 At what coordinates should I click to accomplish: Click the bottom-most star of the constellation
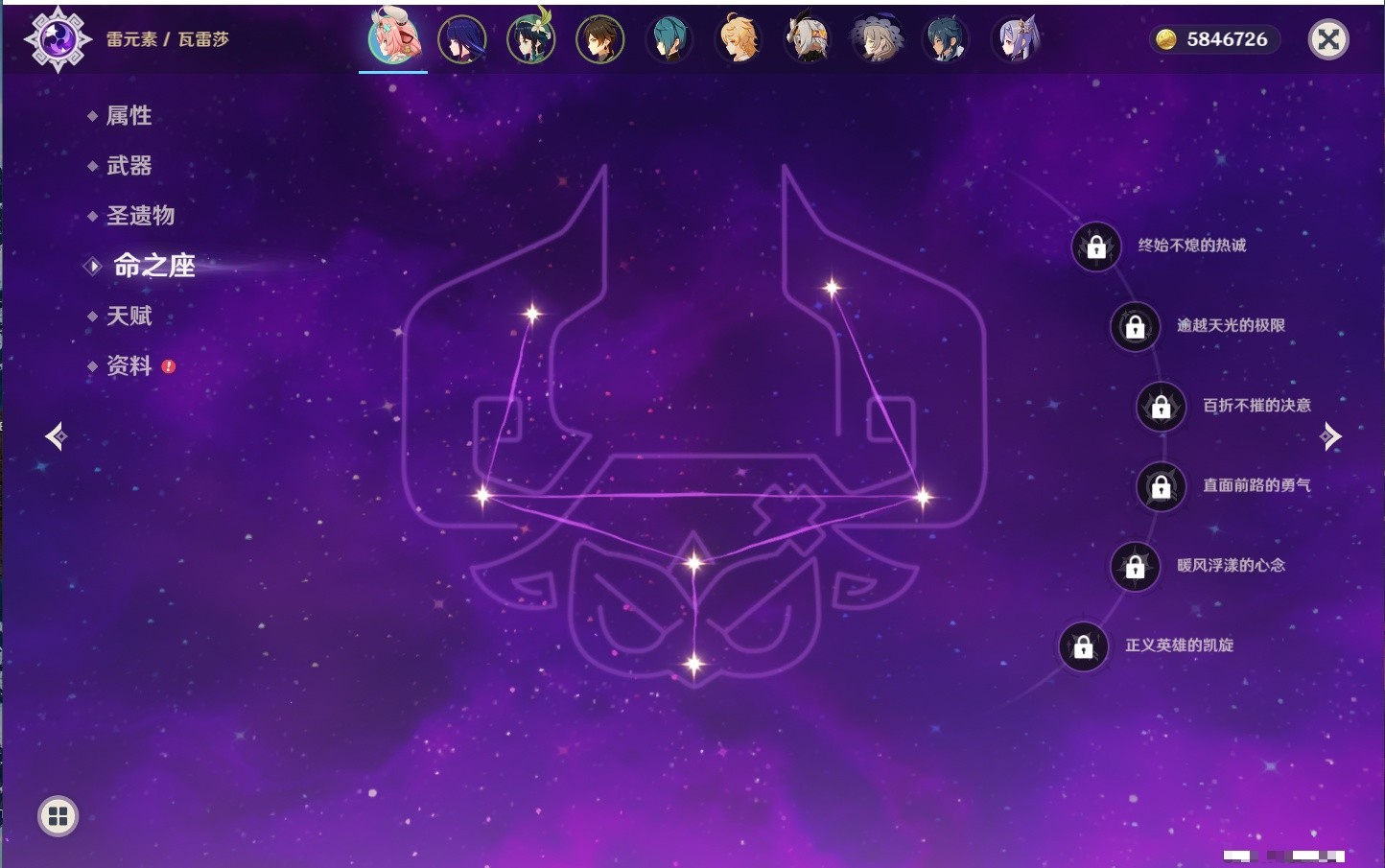pyautogui.click(x=694, y=664)
